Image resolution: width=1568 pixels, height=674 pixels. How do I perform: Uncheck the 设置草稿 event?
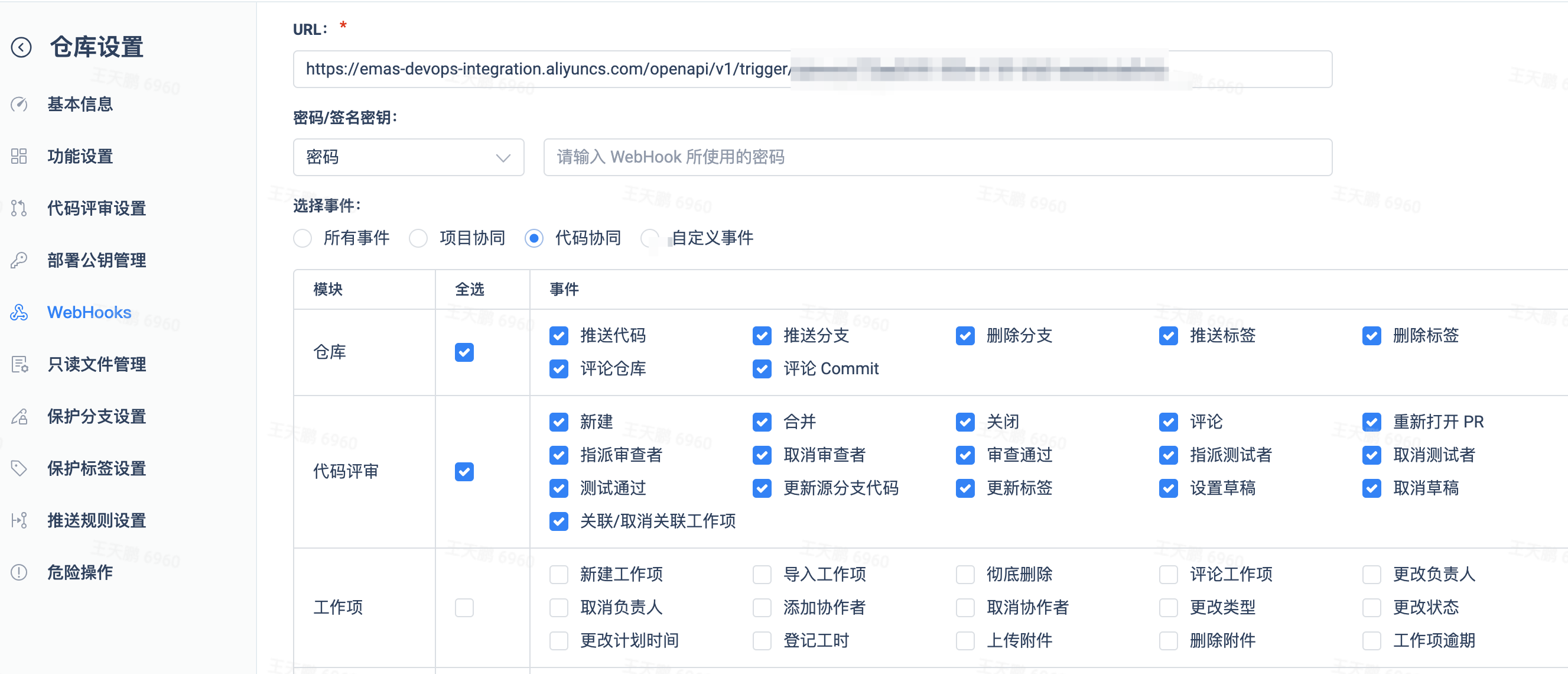click(x=1169, y=488)
